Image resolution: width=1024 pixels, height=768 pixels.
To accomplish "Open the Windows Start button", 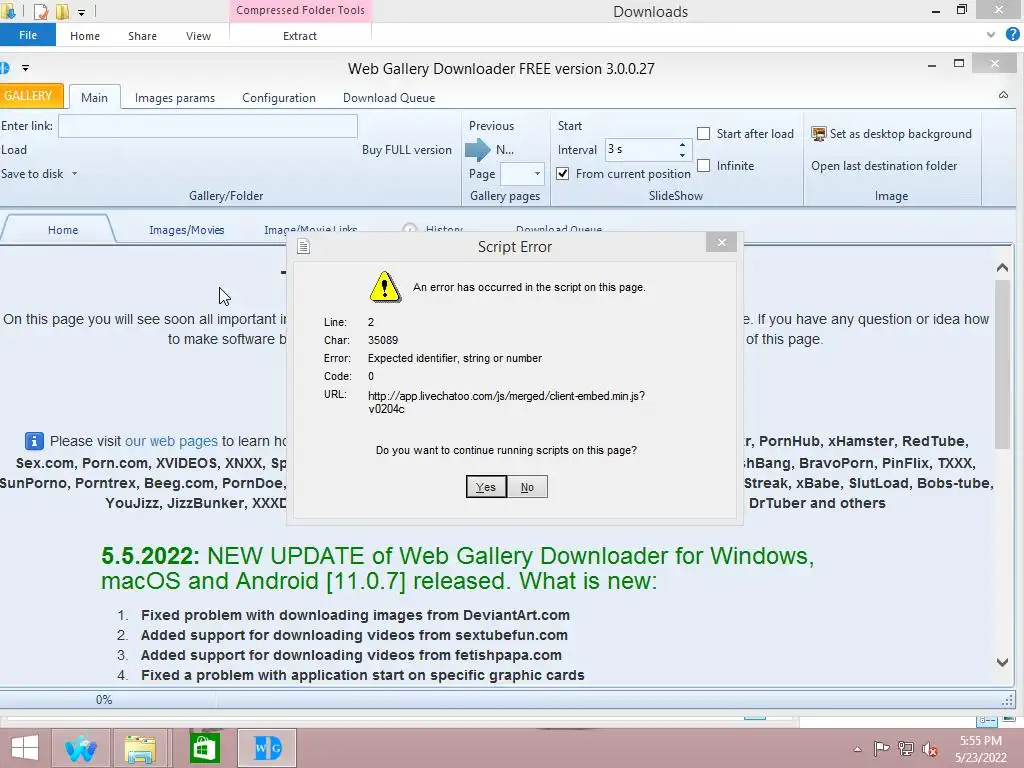I will [x=25, y=748].
